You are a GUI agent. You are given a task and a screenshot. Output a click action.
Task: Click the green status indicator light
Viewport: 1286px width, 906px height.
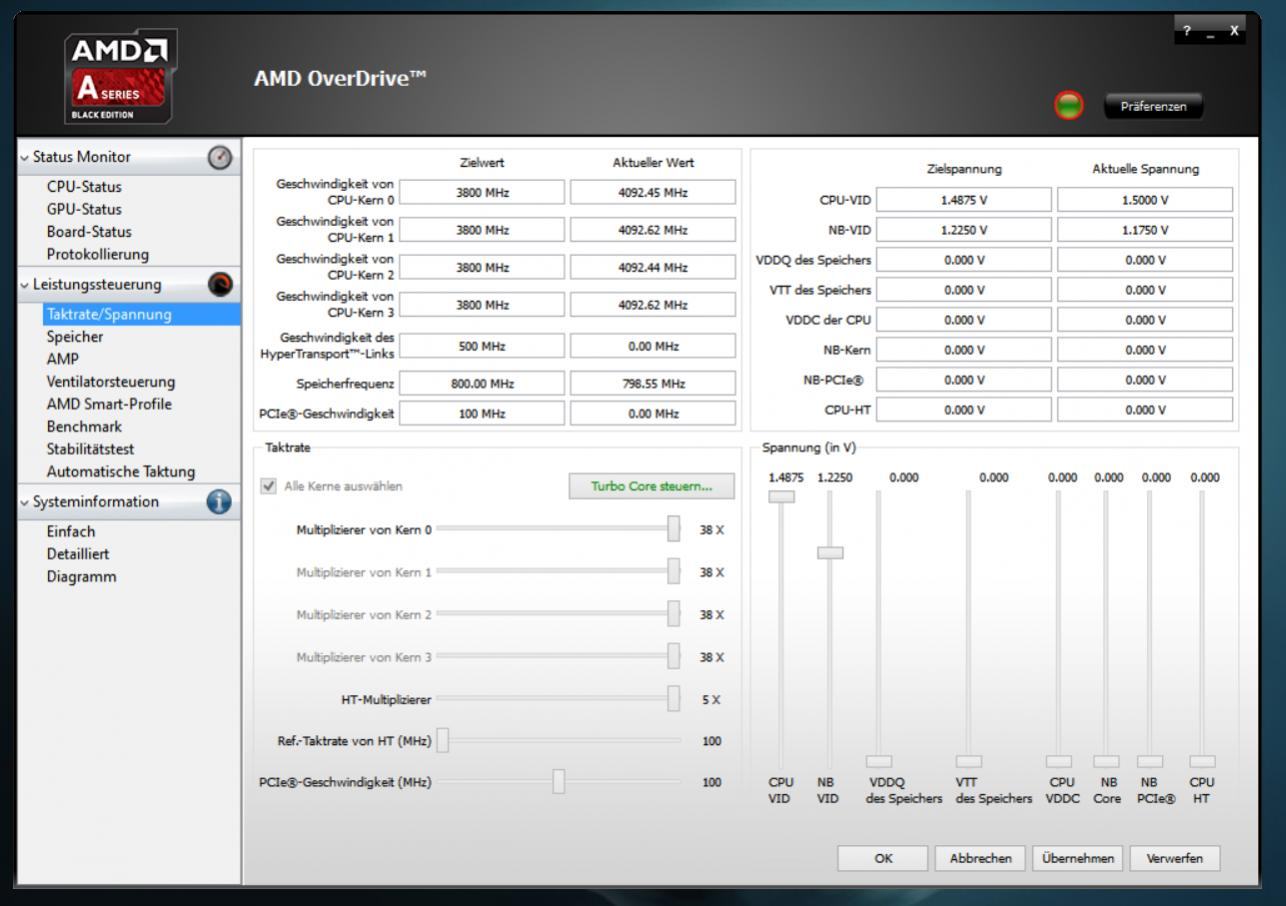pos(1070,105)
